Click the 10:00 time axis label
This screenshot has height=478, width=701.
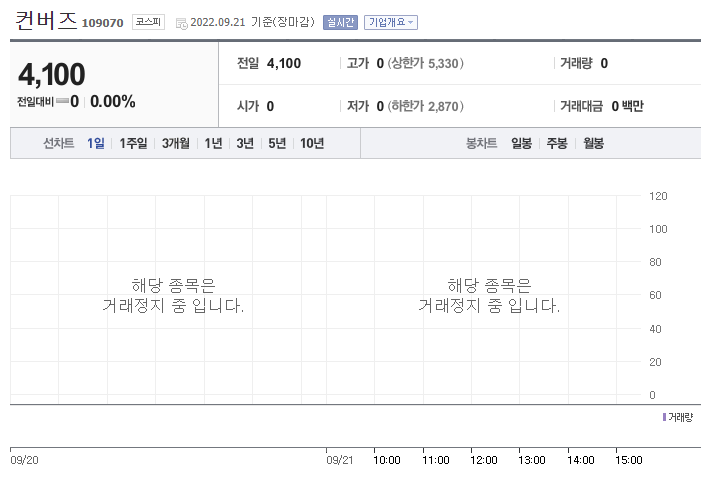click(x=387, y=460)
